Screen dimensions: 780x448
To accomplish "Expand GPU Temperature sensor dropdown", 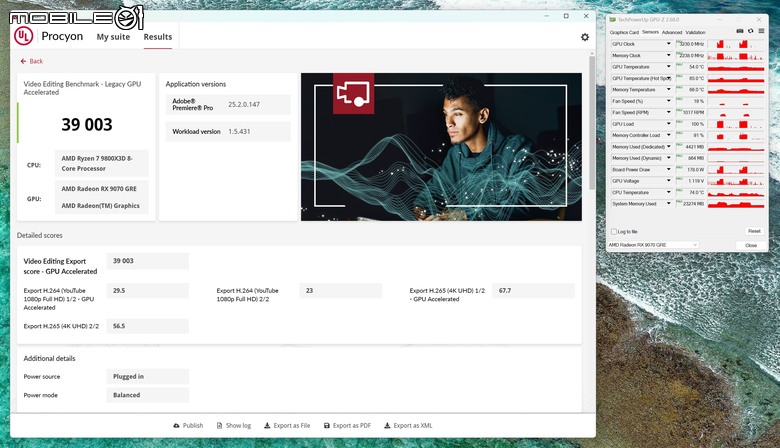I will (x=669, y=67).
